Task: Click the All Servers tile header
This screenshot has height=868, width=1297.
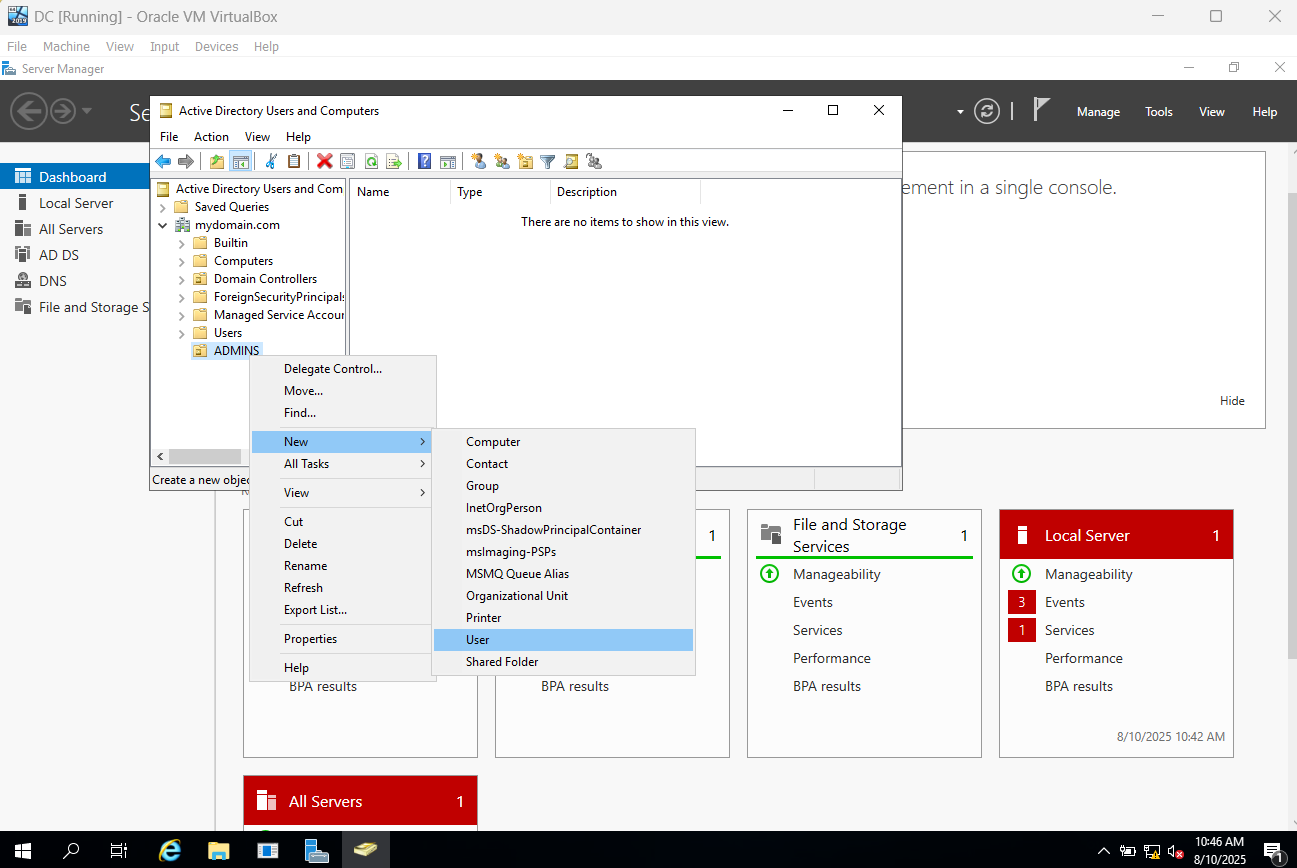Action: coord(360,801)
